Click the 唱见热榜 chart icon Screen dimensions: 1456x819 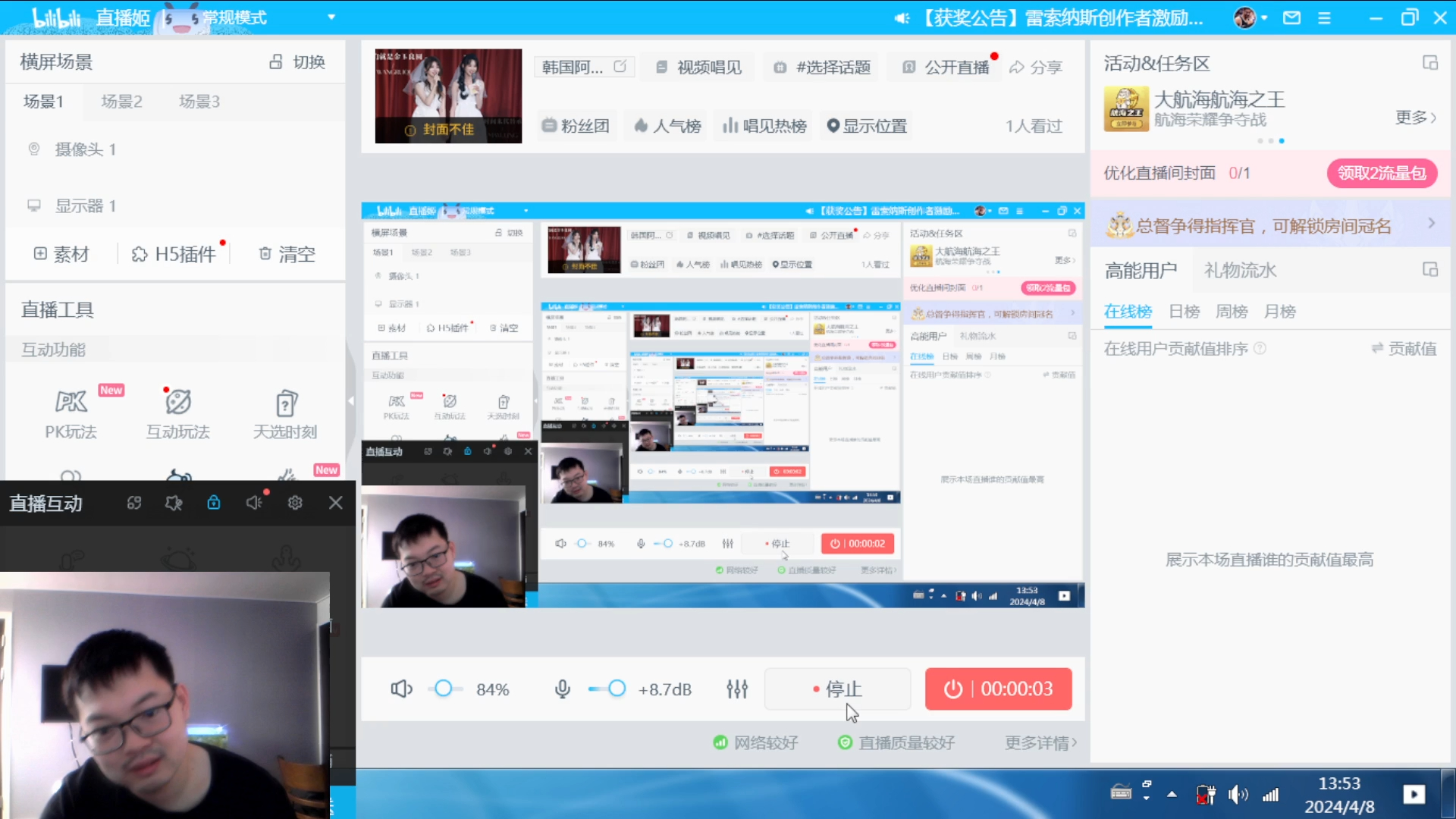pyautogui.click(x=763, y=126)
